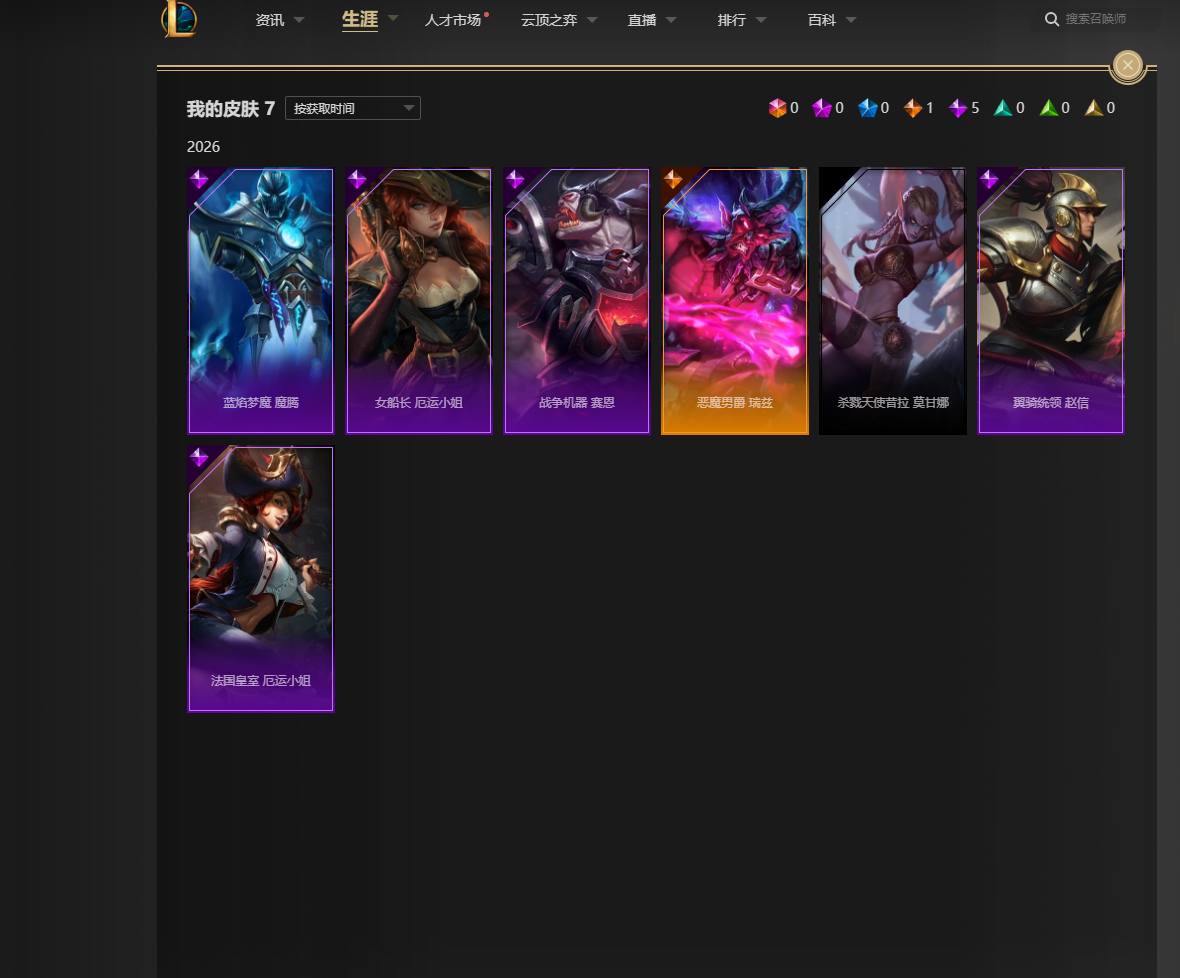Select the teal triangle gem filter
This screenshot has height=978, width=1180.
click(x=1002, y=108)
